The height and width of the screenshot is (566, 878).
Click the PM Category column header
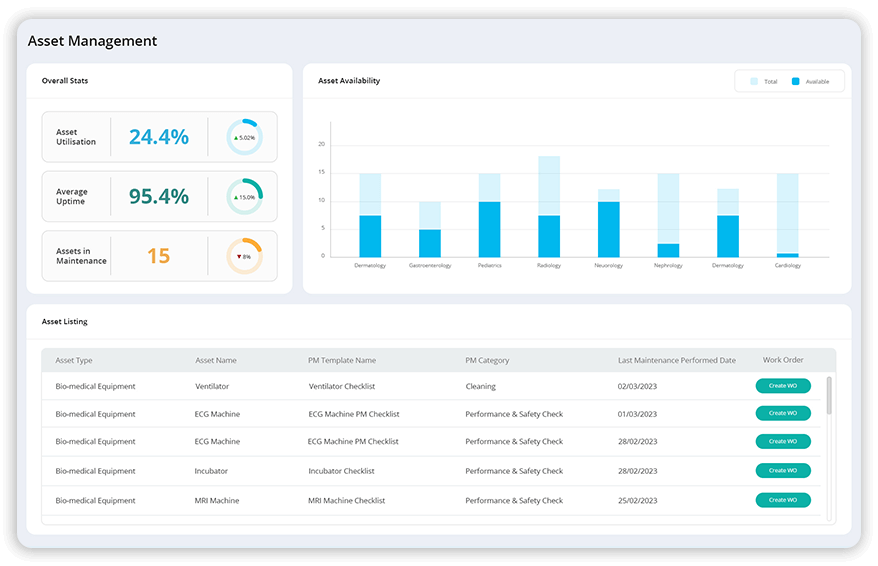487,360
